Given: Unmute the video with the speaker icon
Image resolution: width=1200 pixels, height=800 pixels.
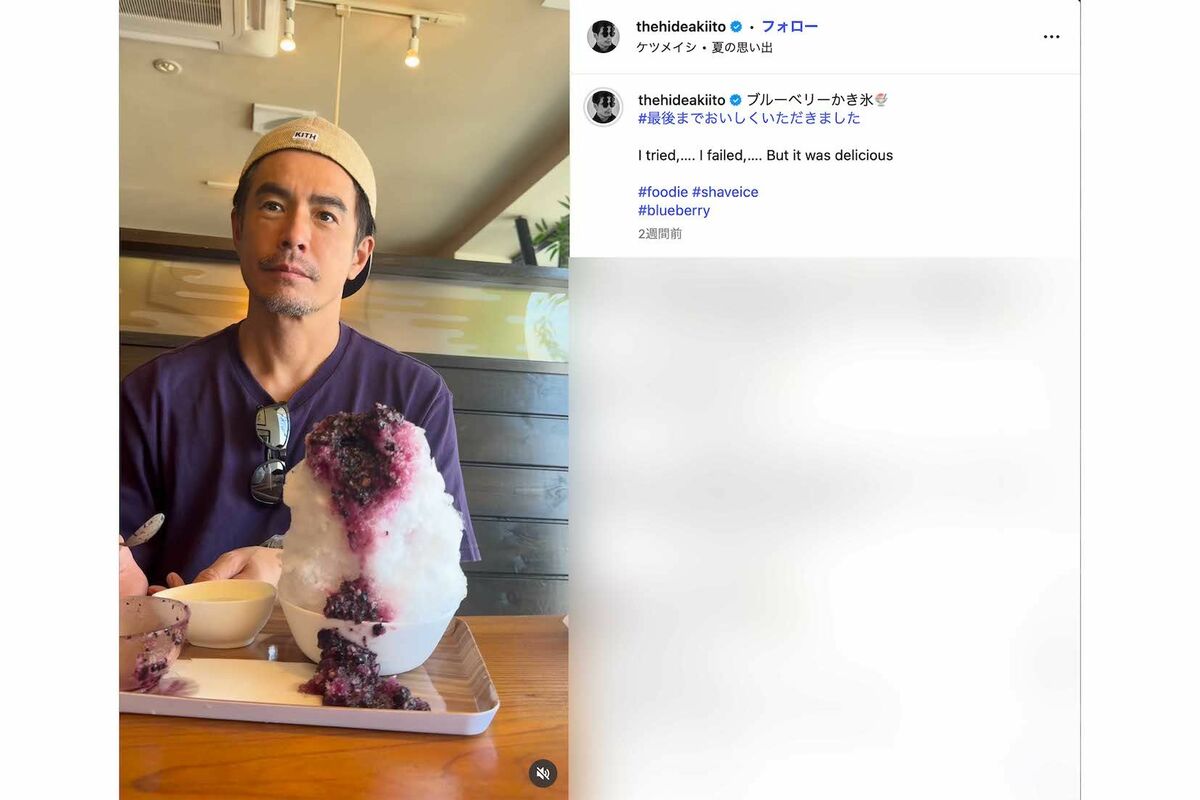Looking at the screenshot, I should (543, 773).
